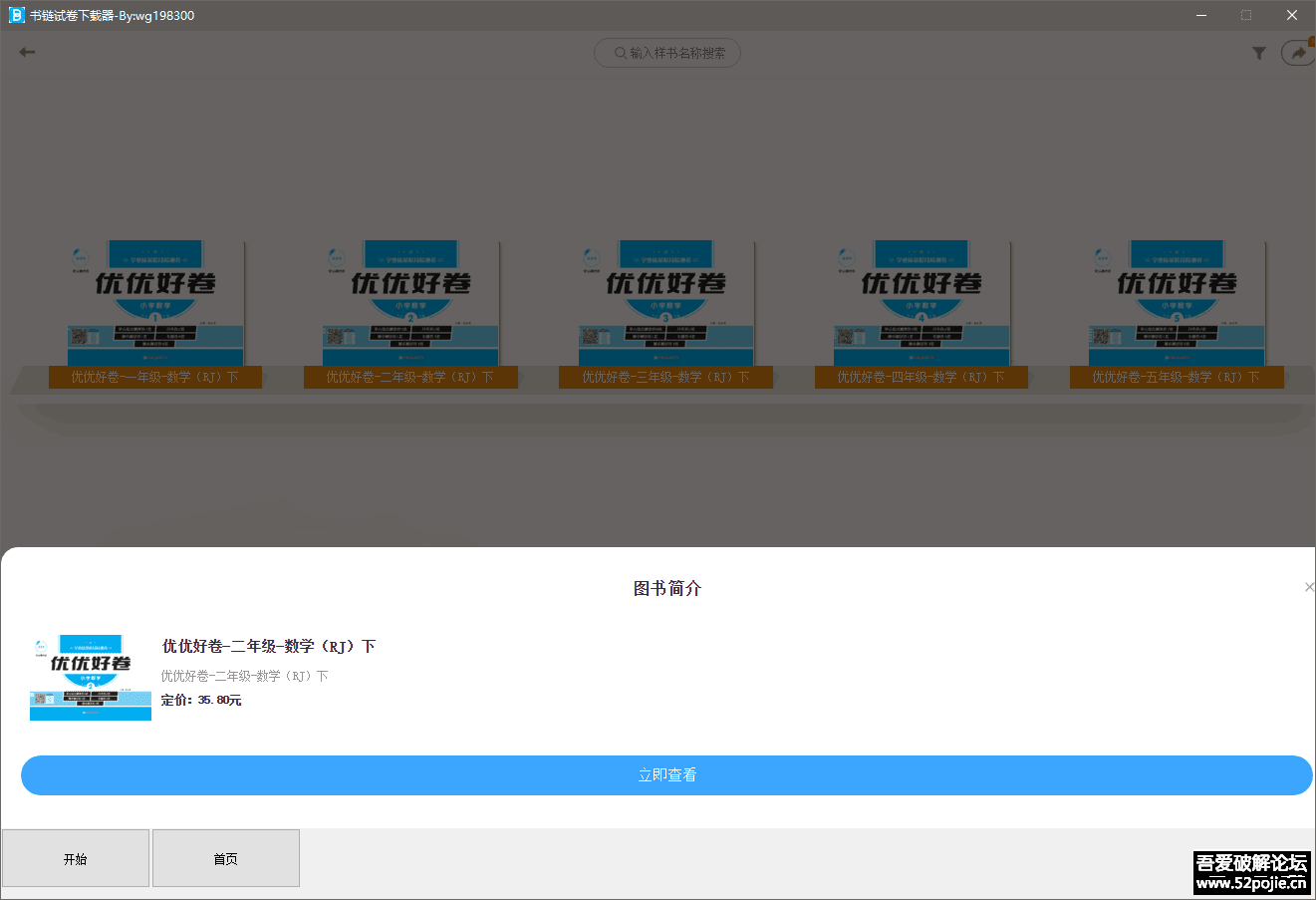Viewport: 1316px width, 900px height.
Task: Select label 优优好卷-四年级-数学（RJ）下
Action: point(921,377)
